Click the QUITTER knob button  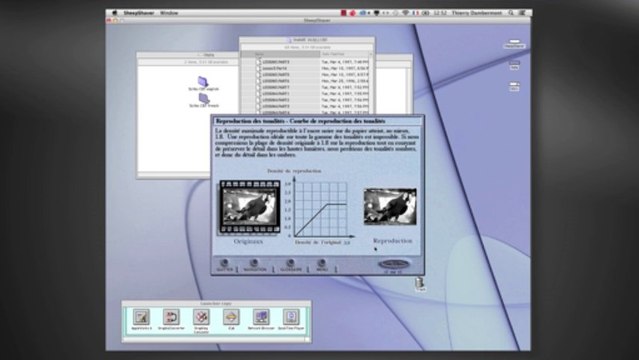click(x=224, y=263)
